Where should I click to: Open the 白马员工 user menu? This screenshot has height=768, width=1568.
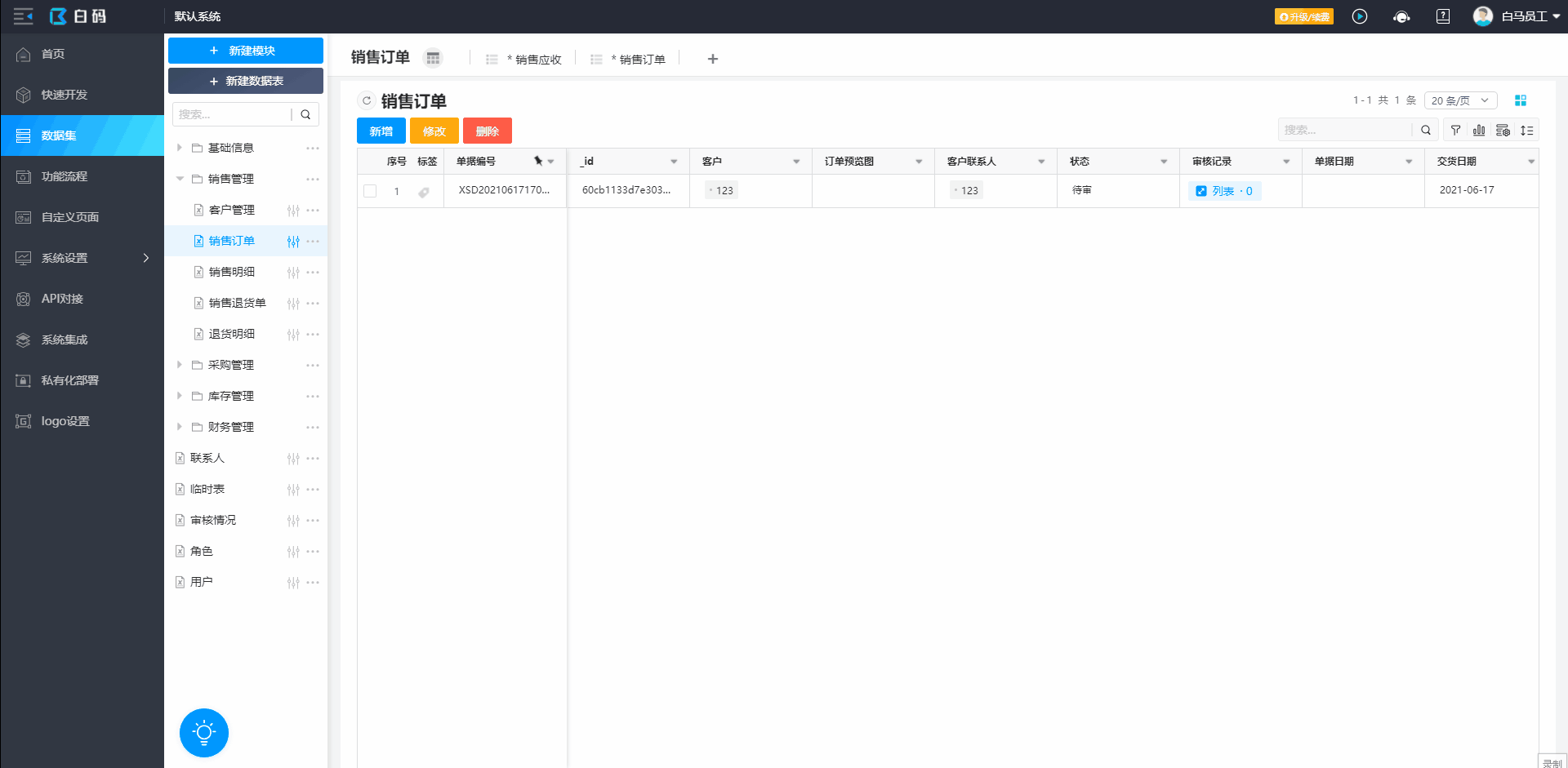coord(1517,16)
